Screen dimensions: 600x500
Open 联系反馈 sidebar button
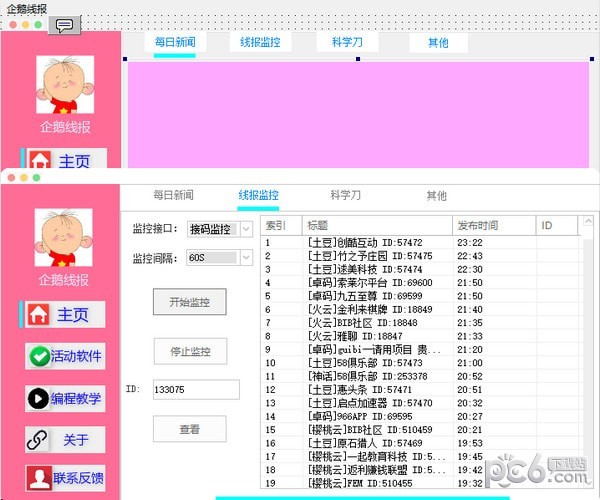point(65,478)
